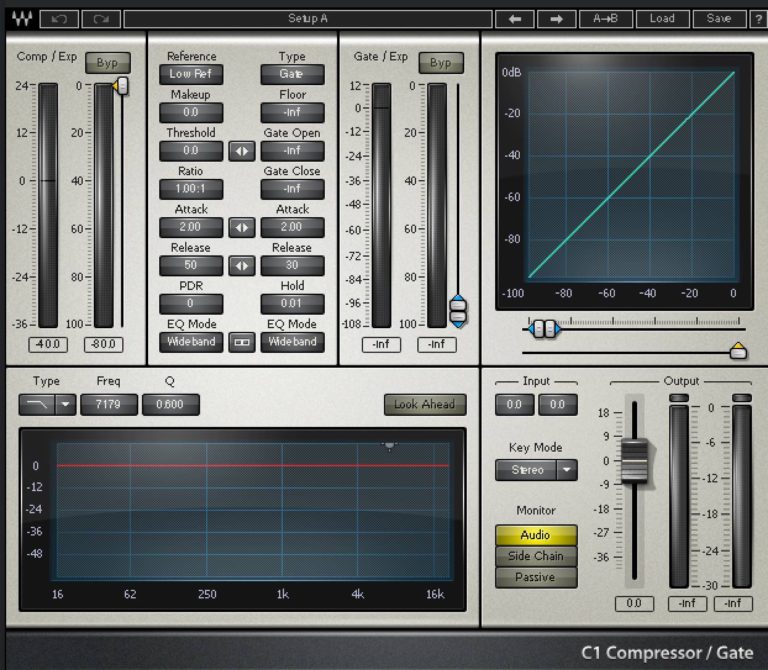Click the link arrows beside Threshold

[241, 151]
